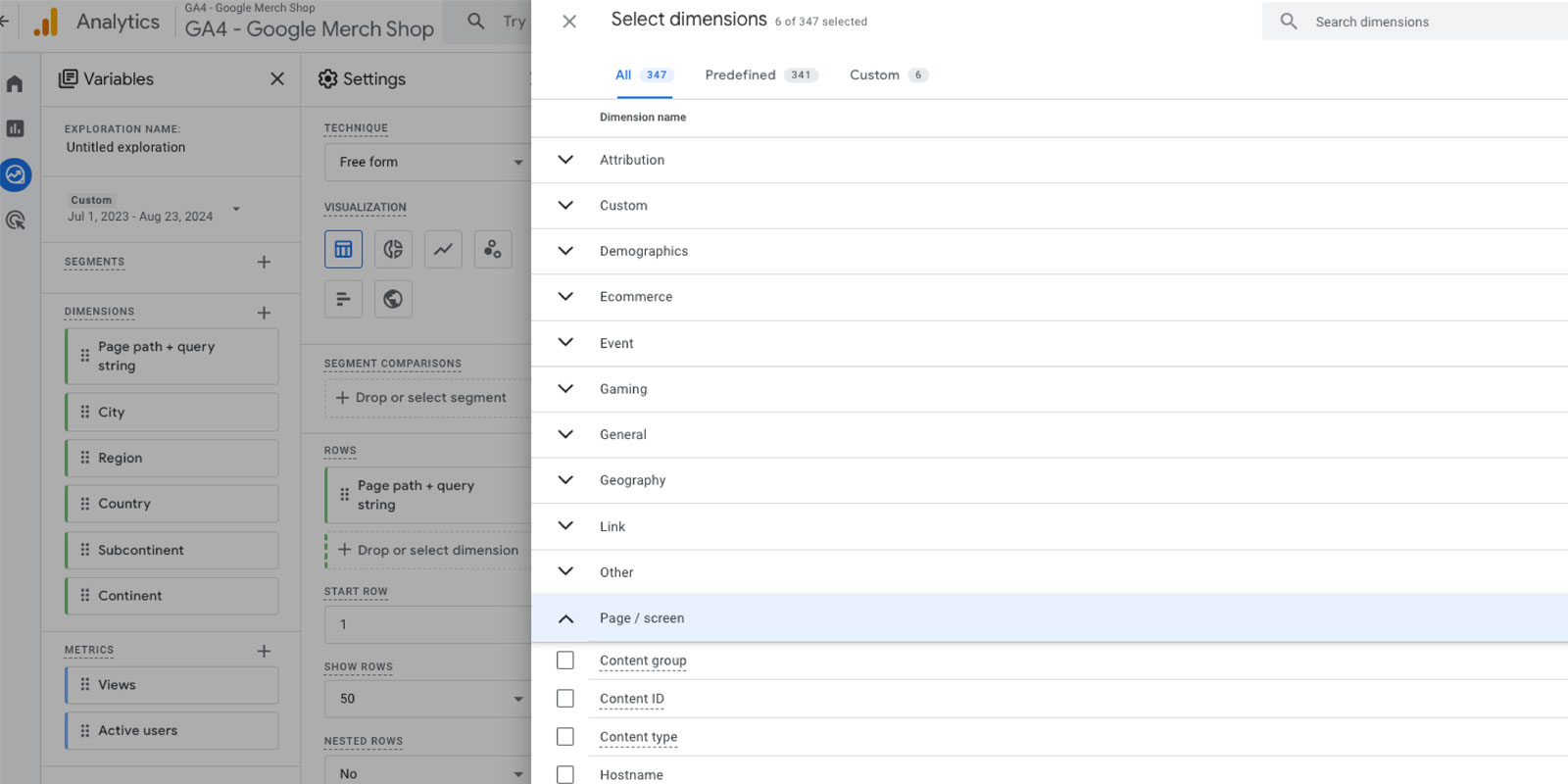Open the Reports icon in left sidebar
The image size is (1568, 784).
click(x=15, y=128)
